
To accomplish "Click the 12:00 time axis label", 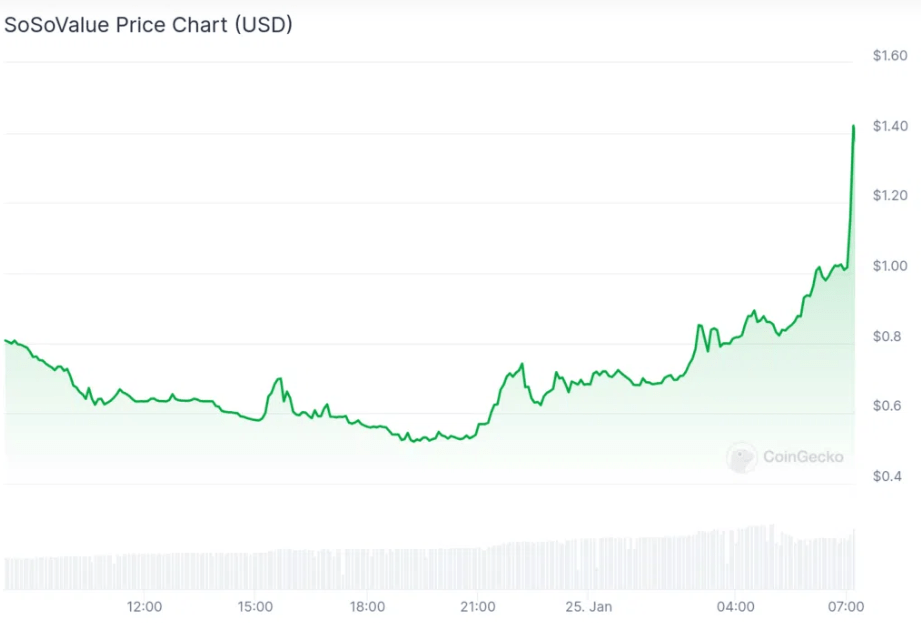I will 145,606.
